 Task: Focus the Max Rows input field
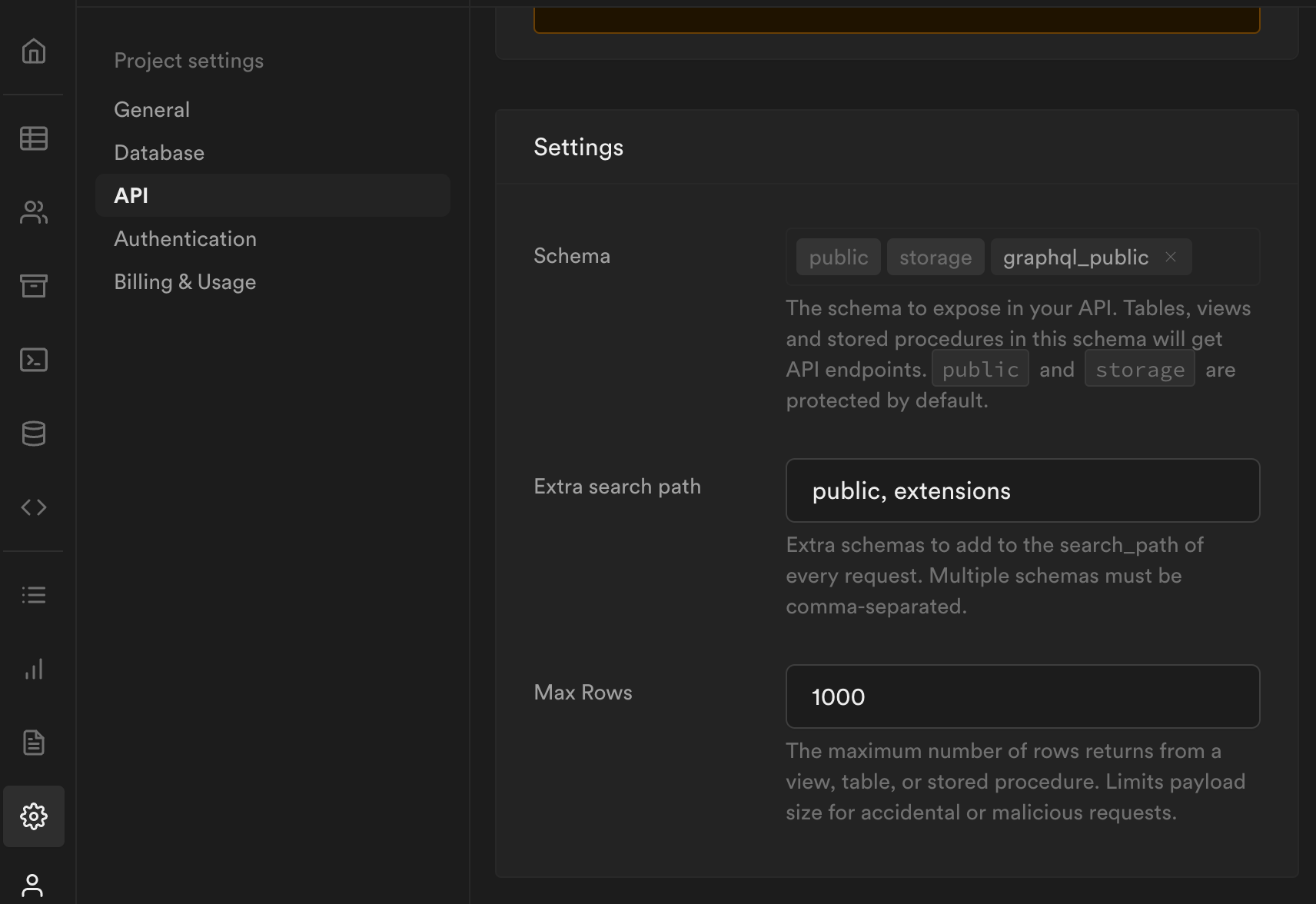click(1022, 696)
